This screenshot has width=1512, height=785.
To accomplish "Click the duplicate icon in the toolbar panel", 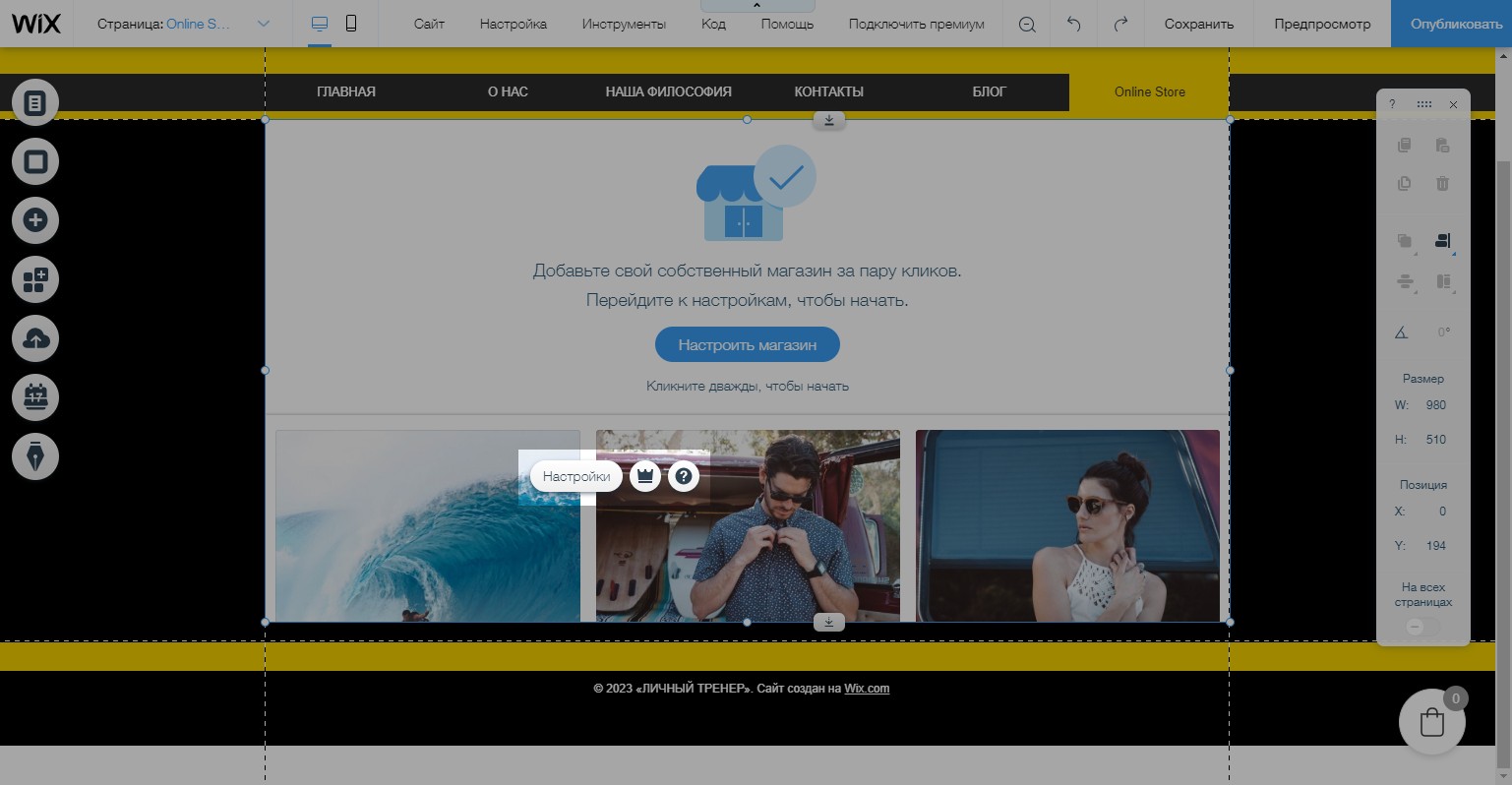I will (x=1405, y=183).
